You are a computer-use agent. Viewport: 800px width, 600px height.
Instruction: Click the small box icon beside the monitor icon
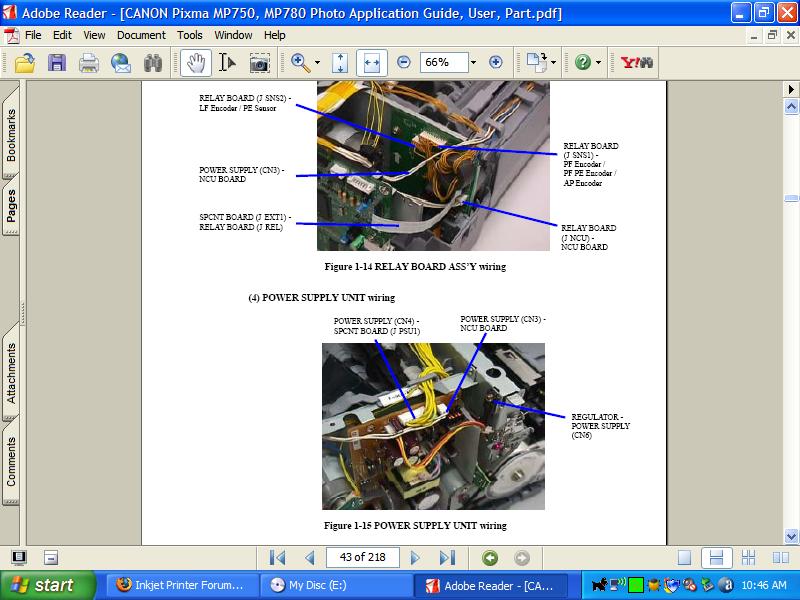(x=51, y=558)
